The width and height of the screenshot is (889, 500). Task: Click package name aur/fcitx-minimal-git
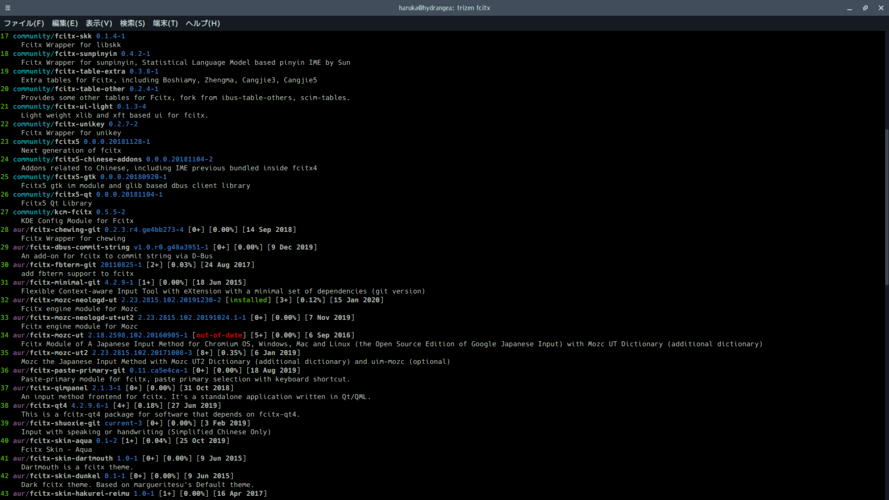(x=57, y=282)
